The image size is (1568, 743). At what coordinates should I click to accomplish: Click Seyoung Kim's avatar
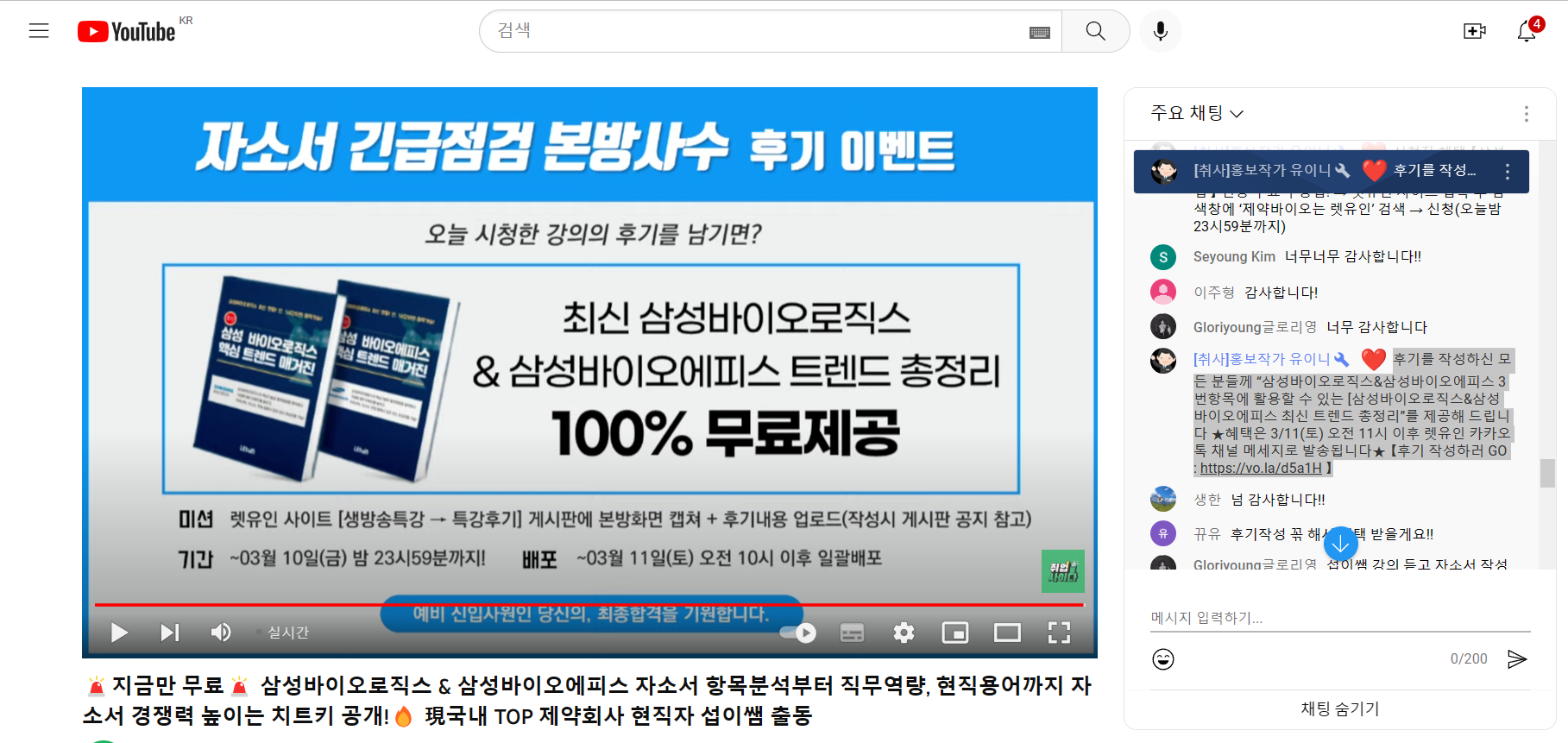click(x=1163, y=257)
